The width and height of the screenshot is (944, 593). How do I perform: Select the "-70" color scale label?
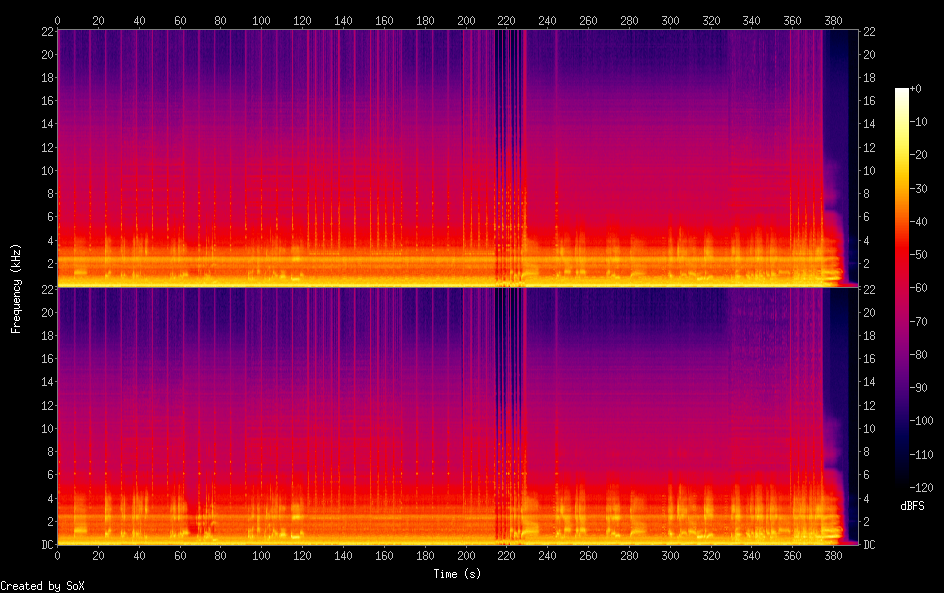[x=918, y=321]
